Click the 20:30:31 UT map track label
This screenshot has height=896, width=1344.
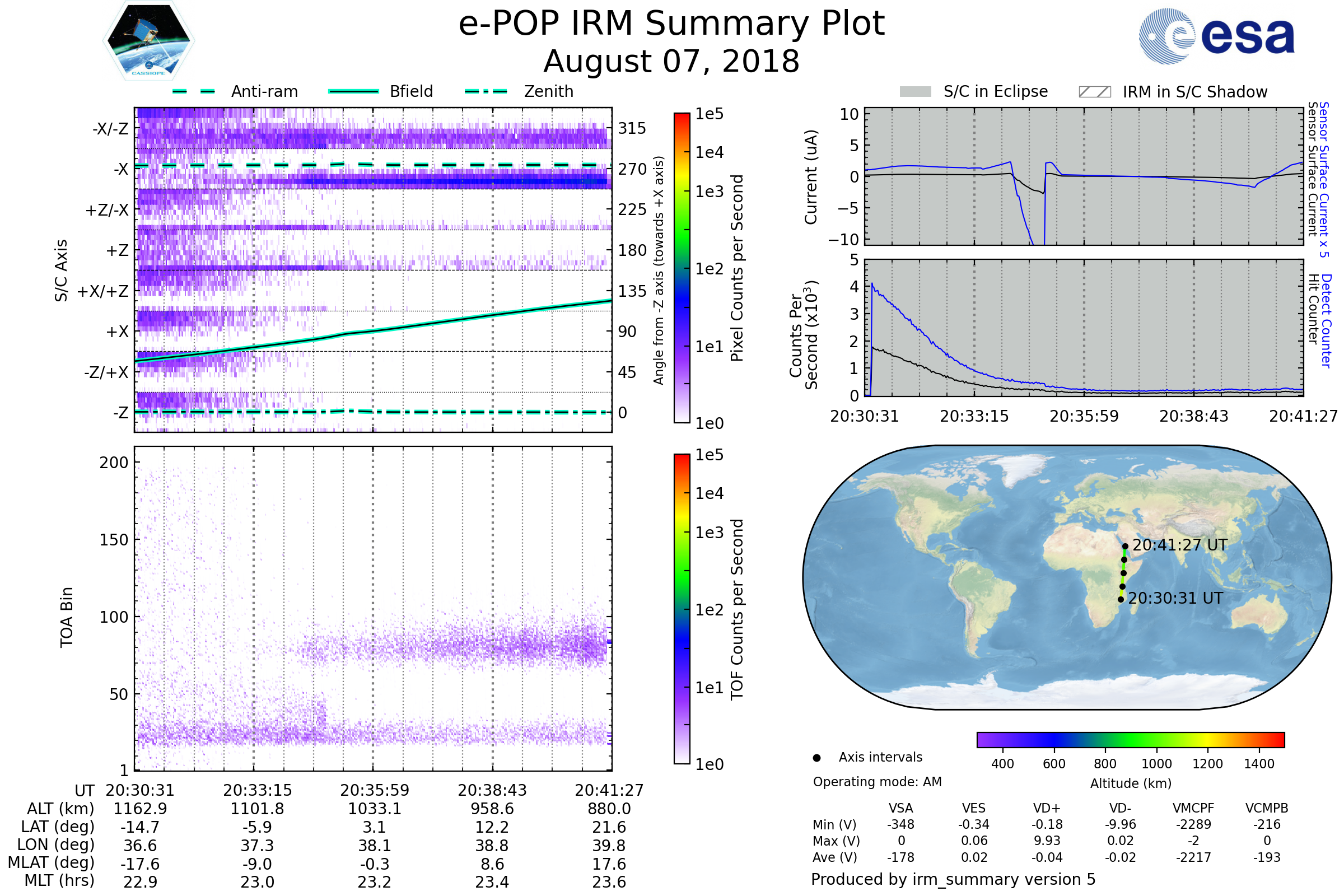(x=1175, y=598)
